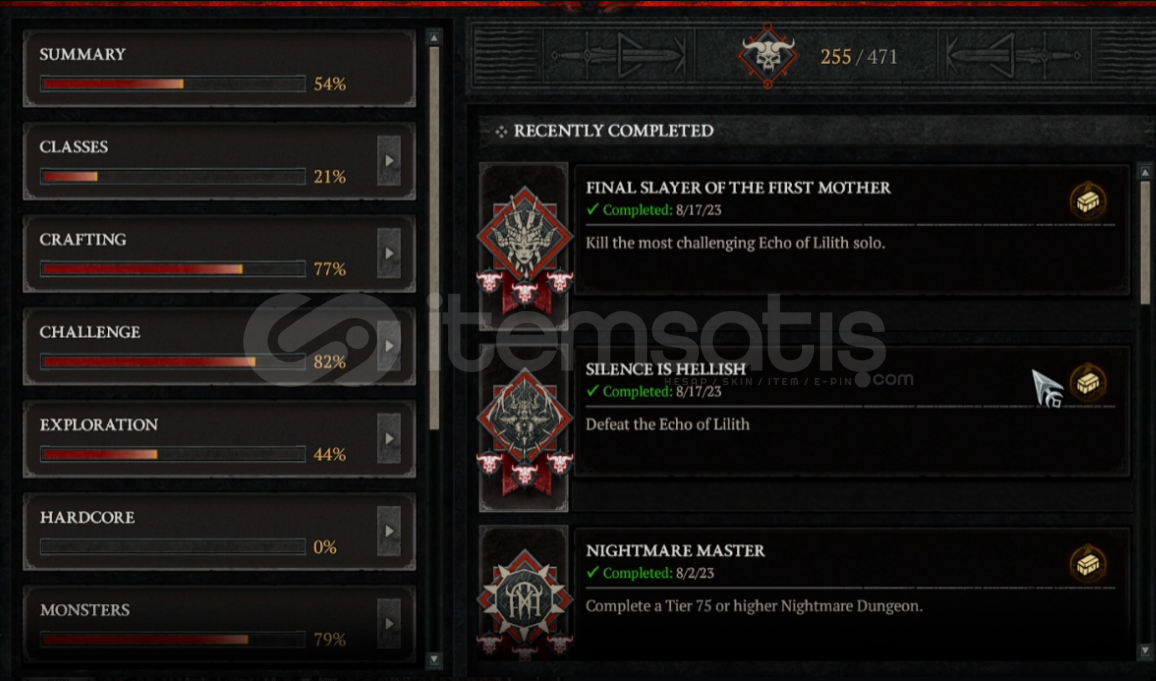
Task: Click the achievements list scroll up arrow
Action: pos(1145,172)
